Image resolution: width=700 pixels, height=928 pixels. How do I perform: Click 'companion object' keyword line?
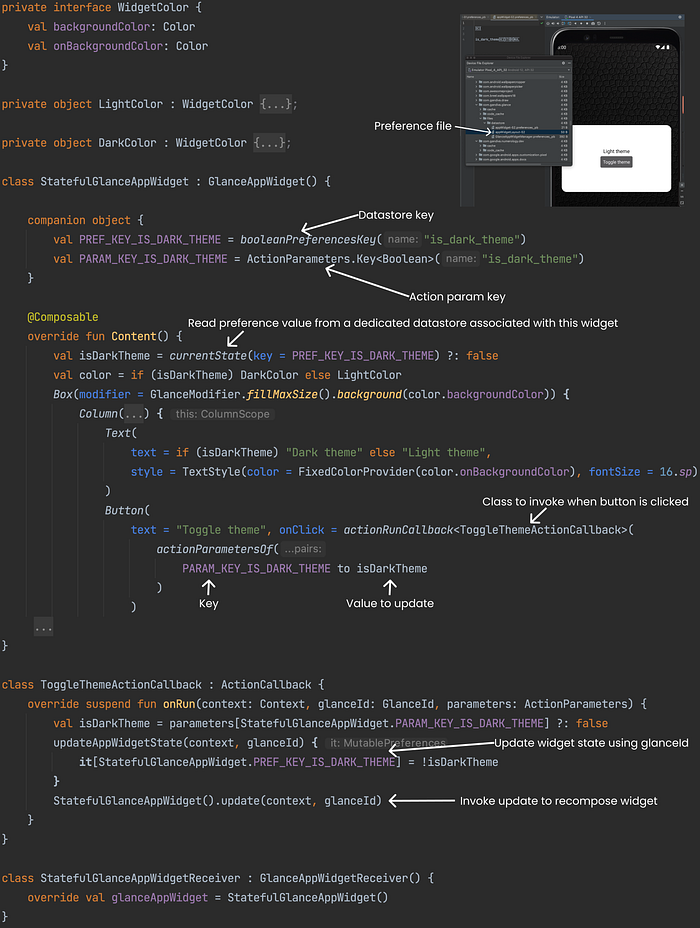click(x=79, y=220)
